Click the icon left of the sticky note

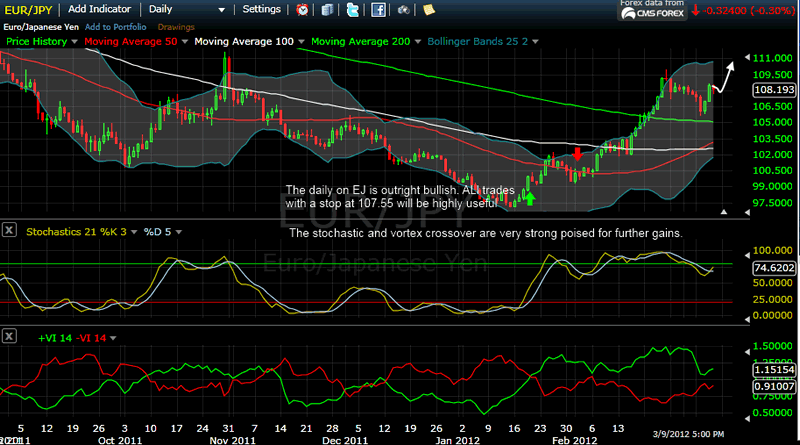pyautogui.click(x=403, y=9)
